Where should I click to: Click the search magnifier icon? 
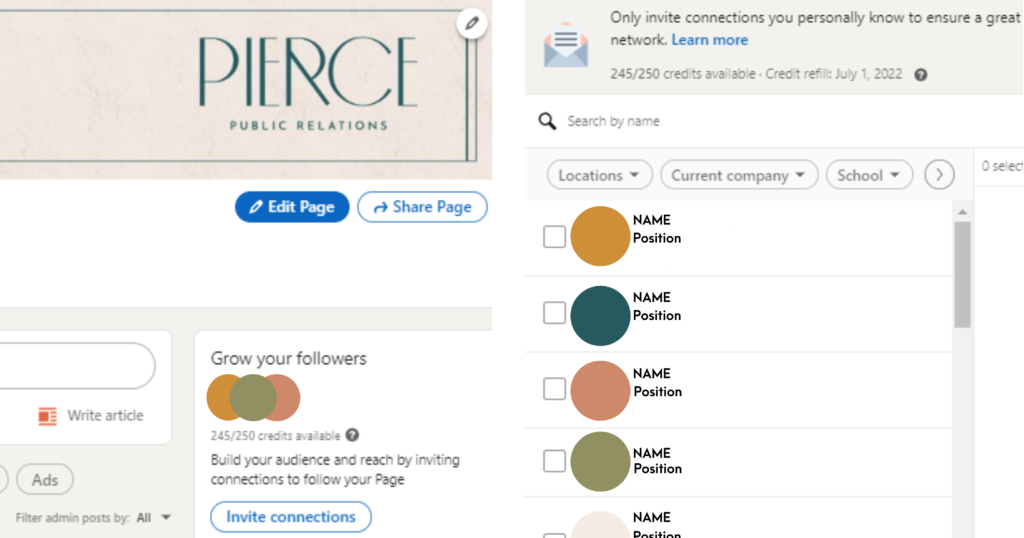547,121
